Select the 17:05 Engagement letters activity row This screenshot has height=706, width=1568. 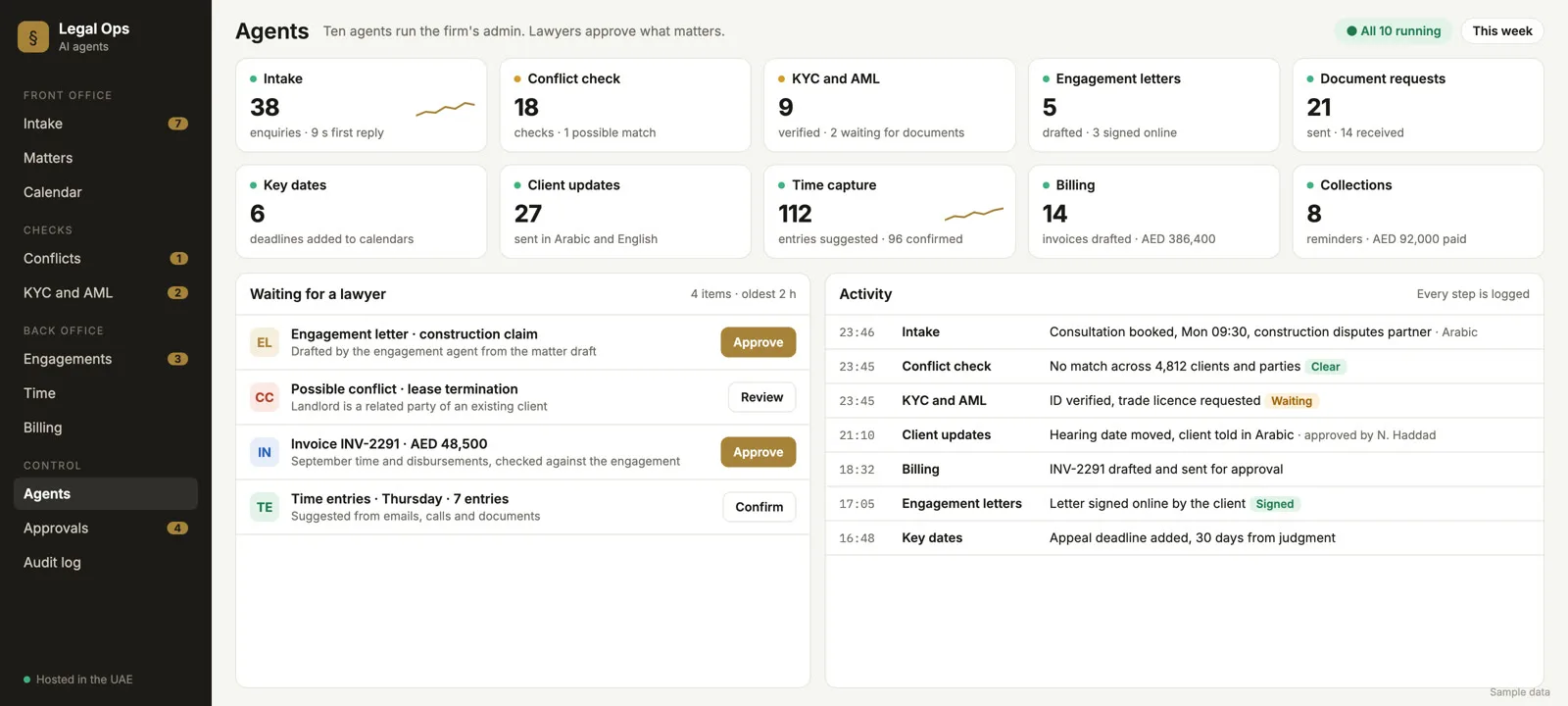1184,504
